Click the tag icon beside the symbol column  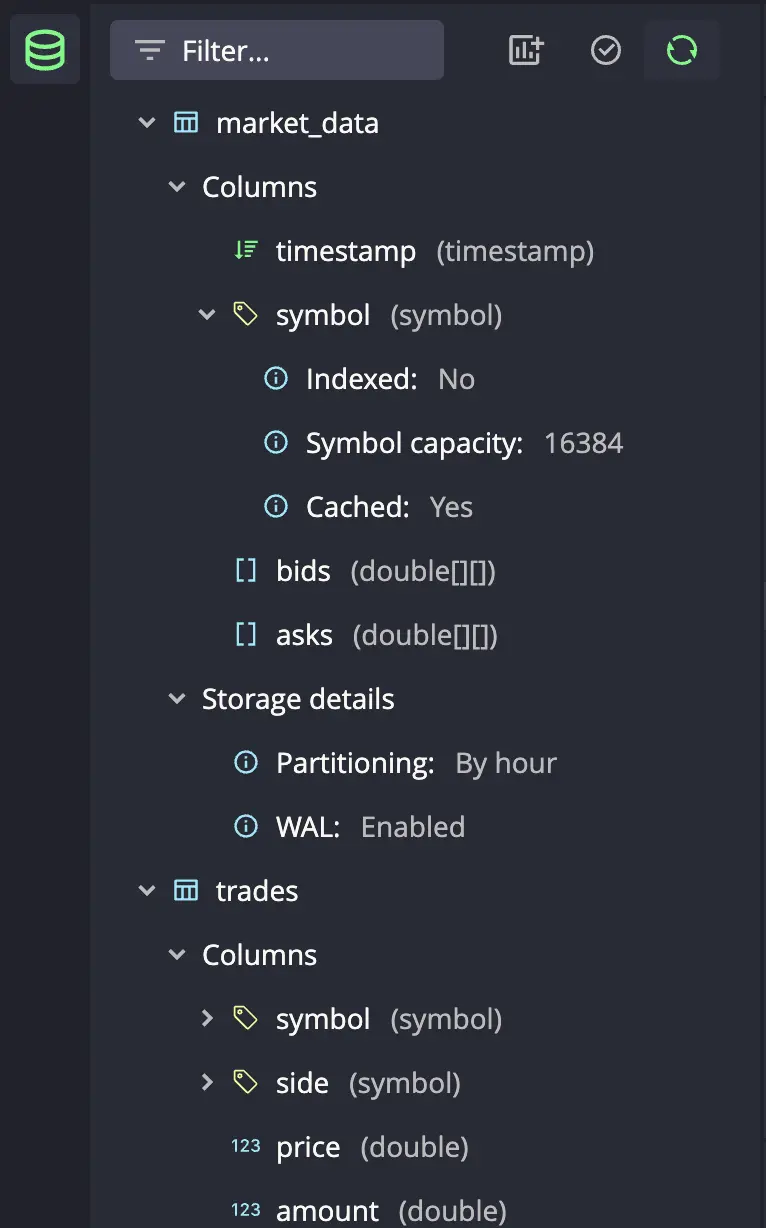pyautogui.click(x=245, y=314)
